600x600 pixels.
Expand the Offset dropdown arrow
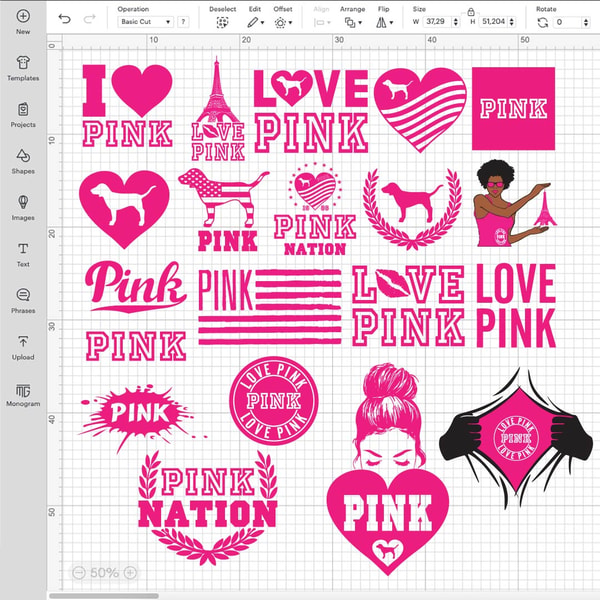[290, 23]
